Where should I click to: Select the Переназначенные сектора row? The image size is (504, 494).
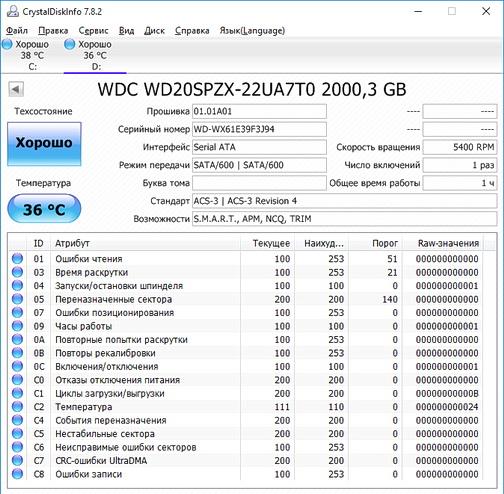click(x=246, y=299)
